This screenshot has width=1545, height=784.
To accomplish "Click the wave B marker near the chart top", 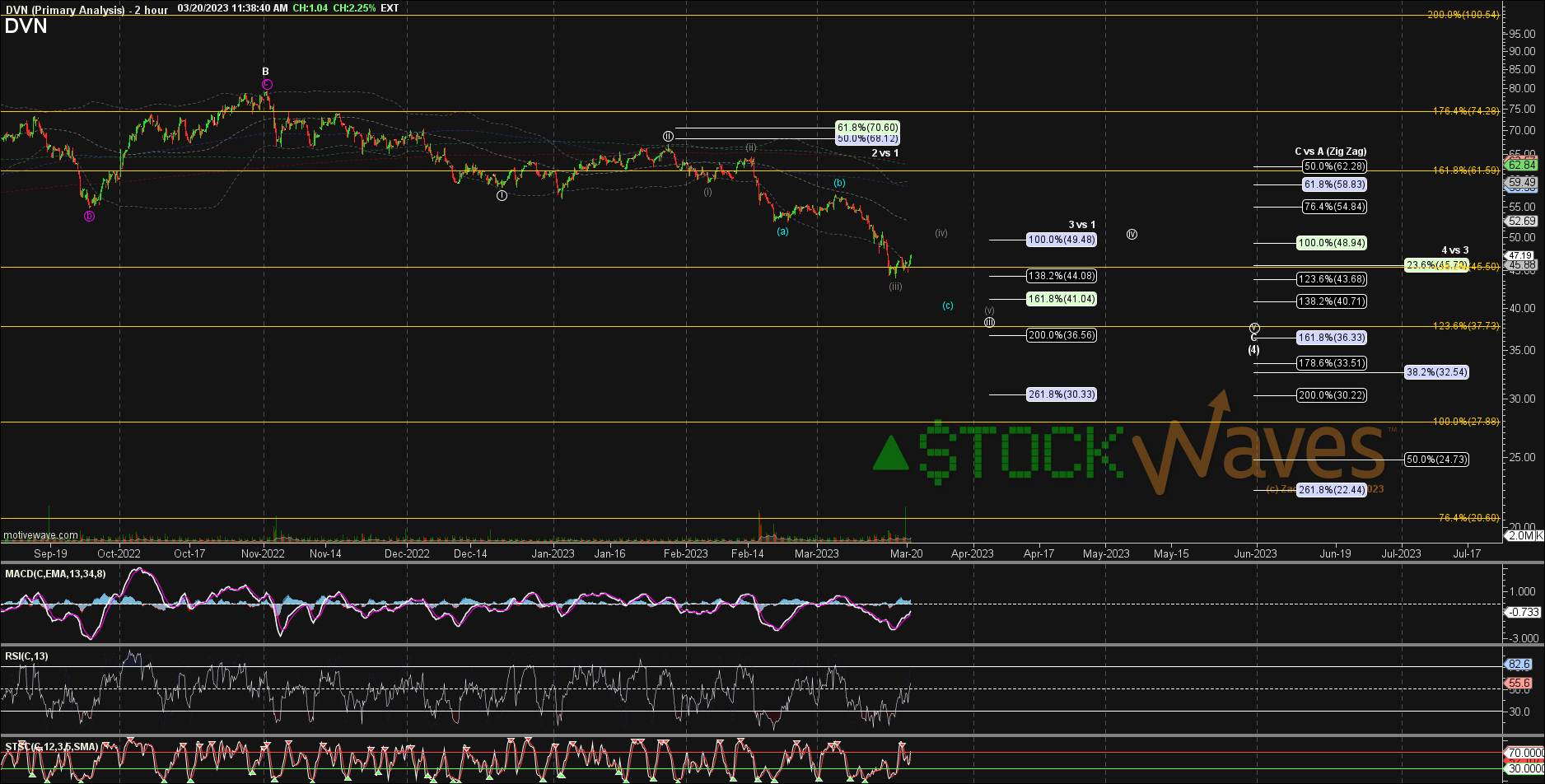I will (x=264, y=71).
